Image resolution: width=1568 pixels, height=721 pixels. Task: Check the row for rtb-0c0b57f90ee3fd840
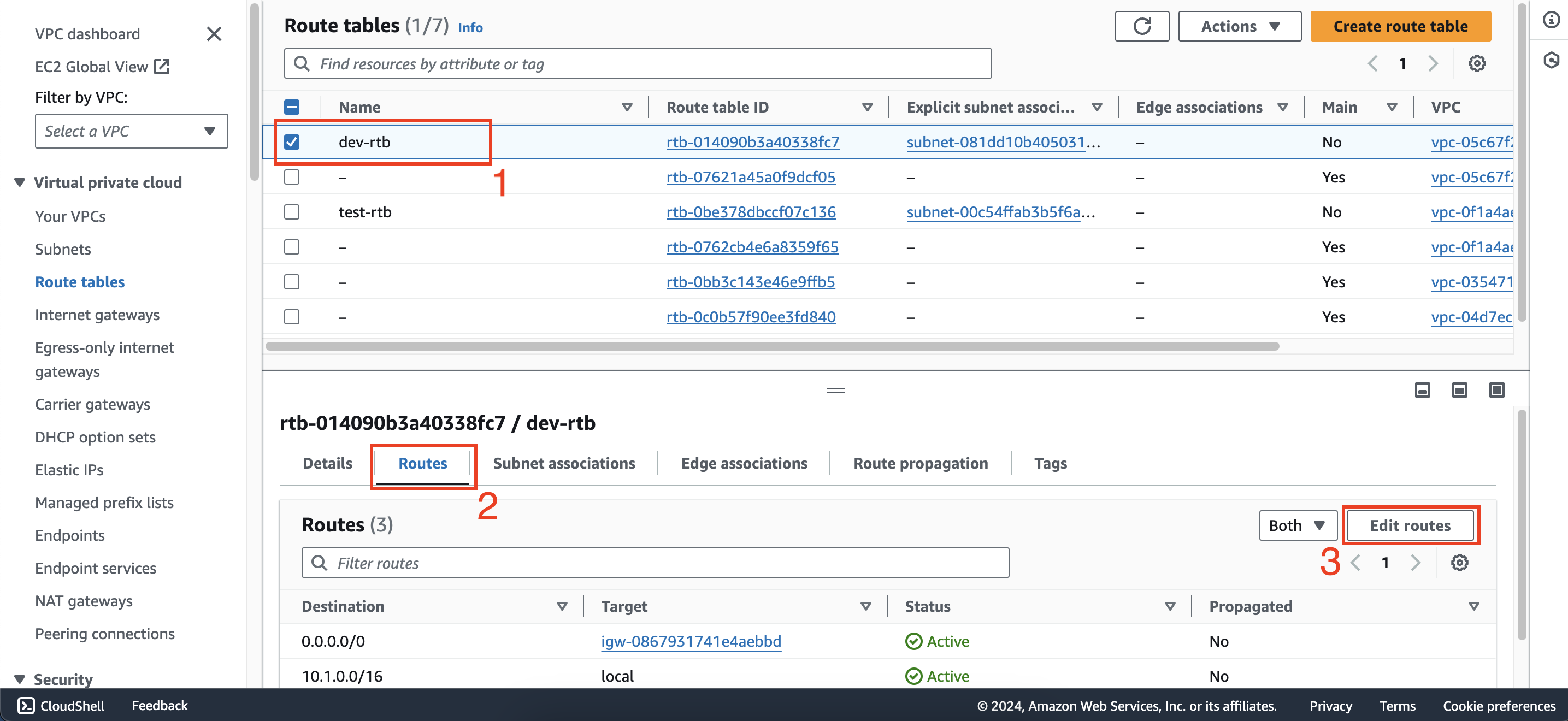(x=292, y=317)
